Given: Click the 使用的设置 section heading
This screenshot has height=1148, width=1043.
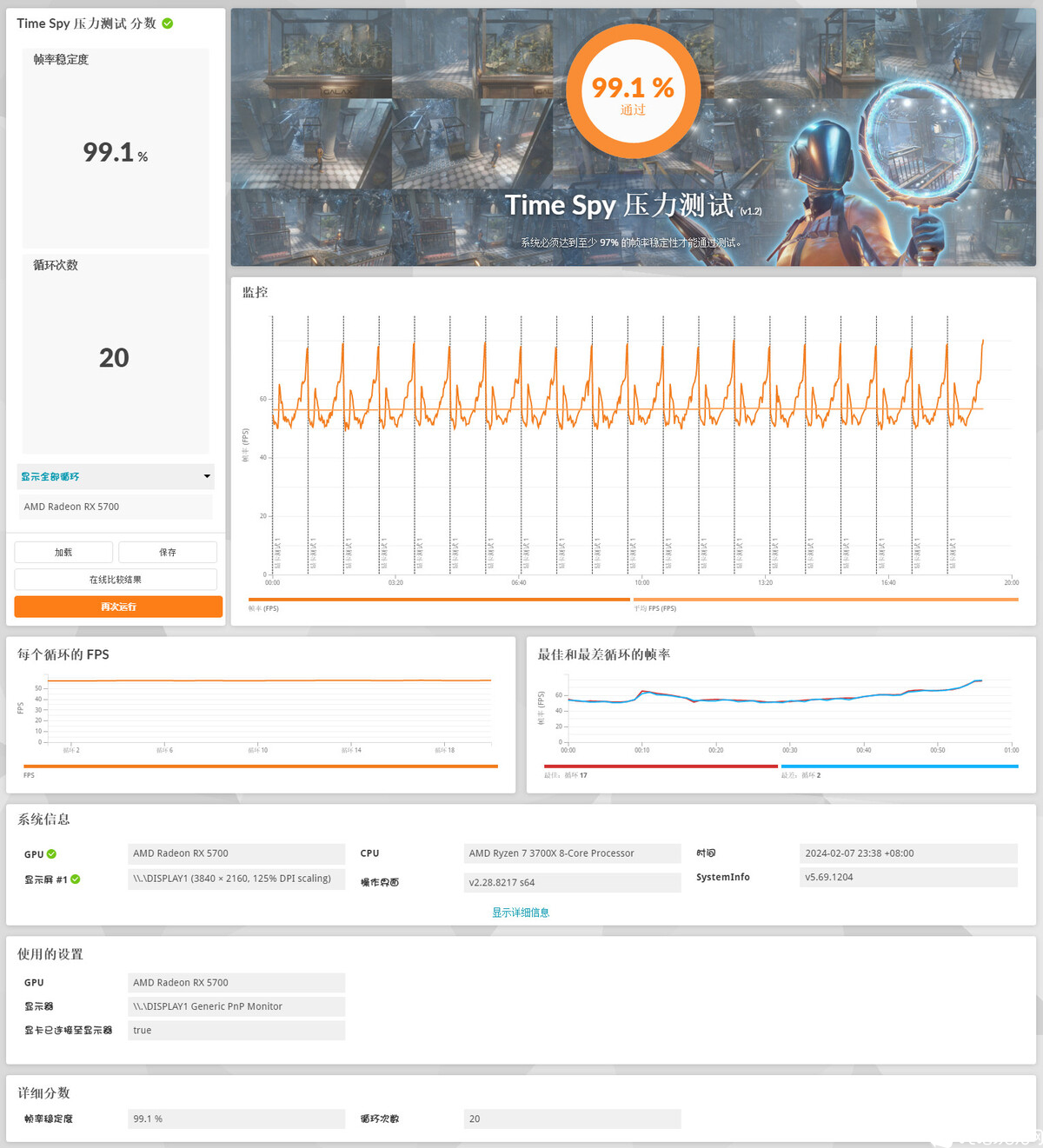Looking at the screenshot, I should click(x=50, y=954).
